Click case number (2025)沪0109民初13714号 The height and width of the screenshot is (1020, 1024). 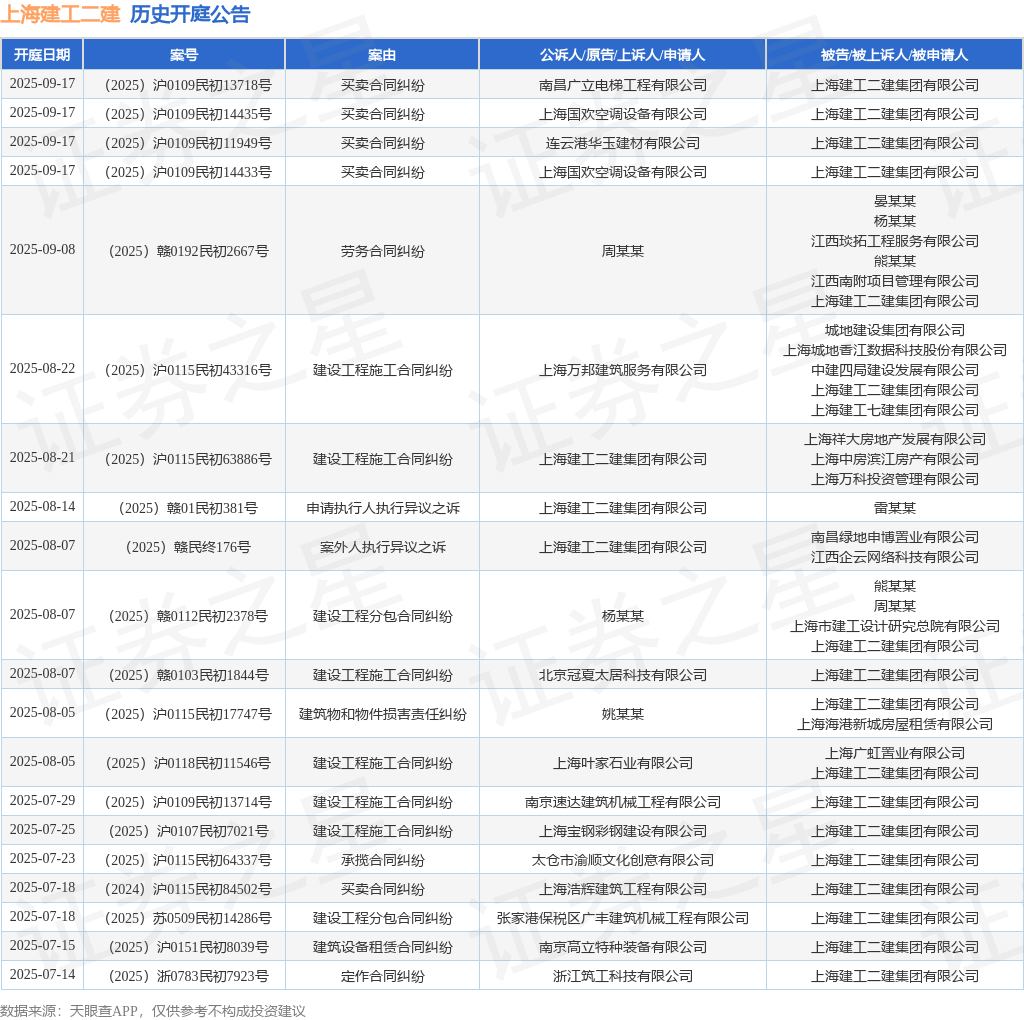187,802
